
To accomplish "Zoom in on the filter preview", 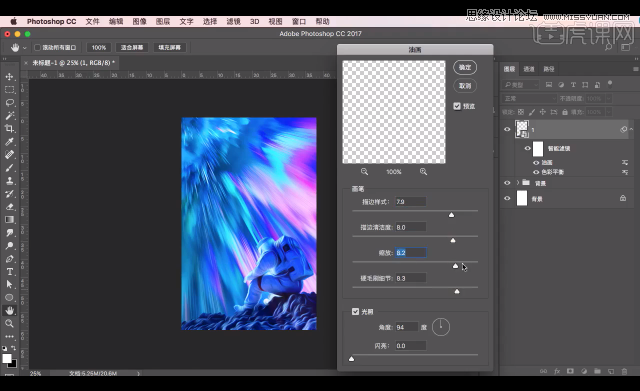I will click(x=423, y=172).
